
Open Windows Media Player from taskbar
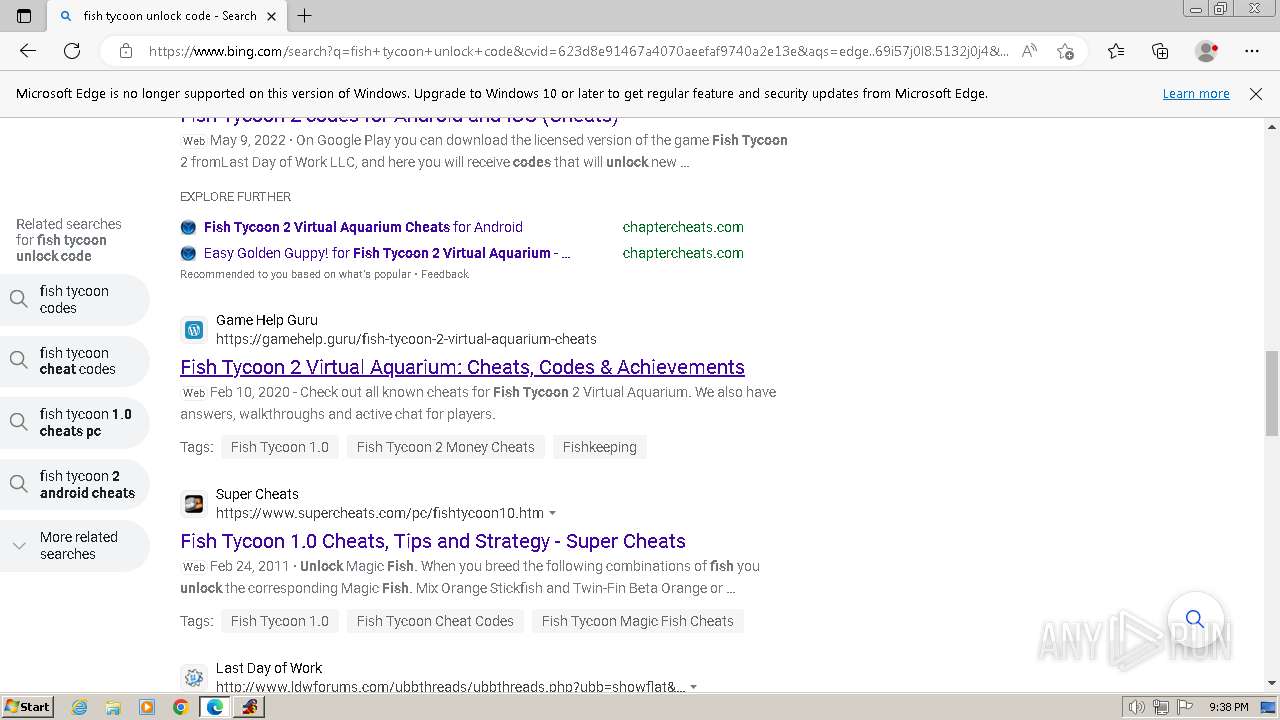pyautogui.click(x=147, y=707)
